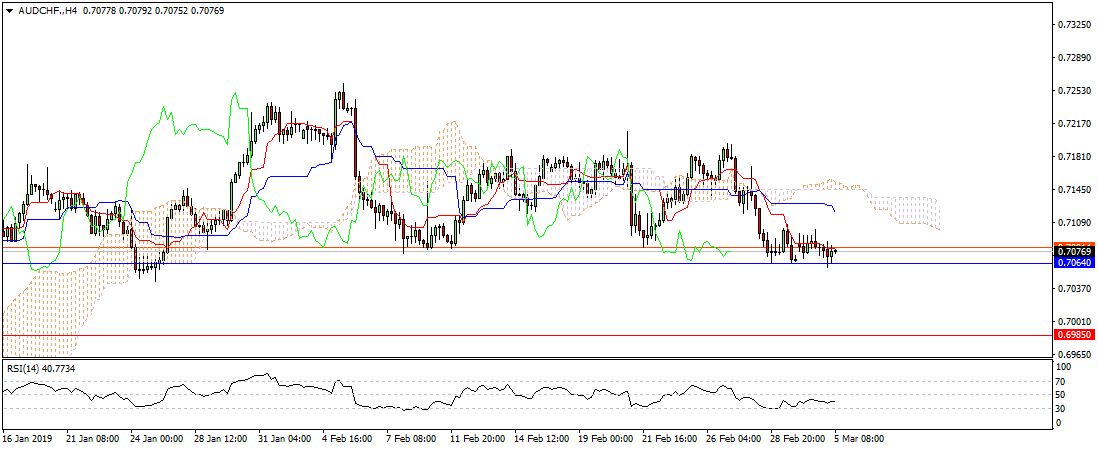Click the RSI scale label 30
Image resolution: width=1098 pixels, height=450 pixels.
coord(1062,408)
